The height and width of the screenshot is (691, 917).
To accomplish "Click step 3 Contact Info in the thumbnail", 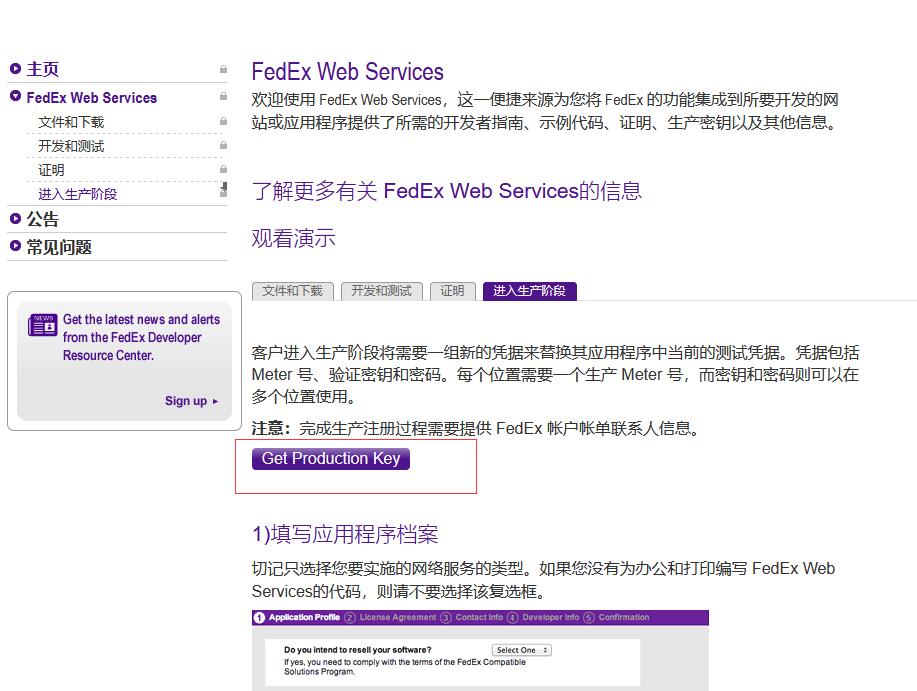I will tap(472, 617).
